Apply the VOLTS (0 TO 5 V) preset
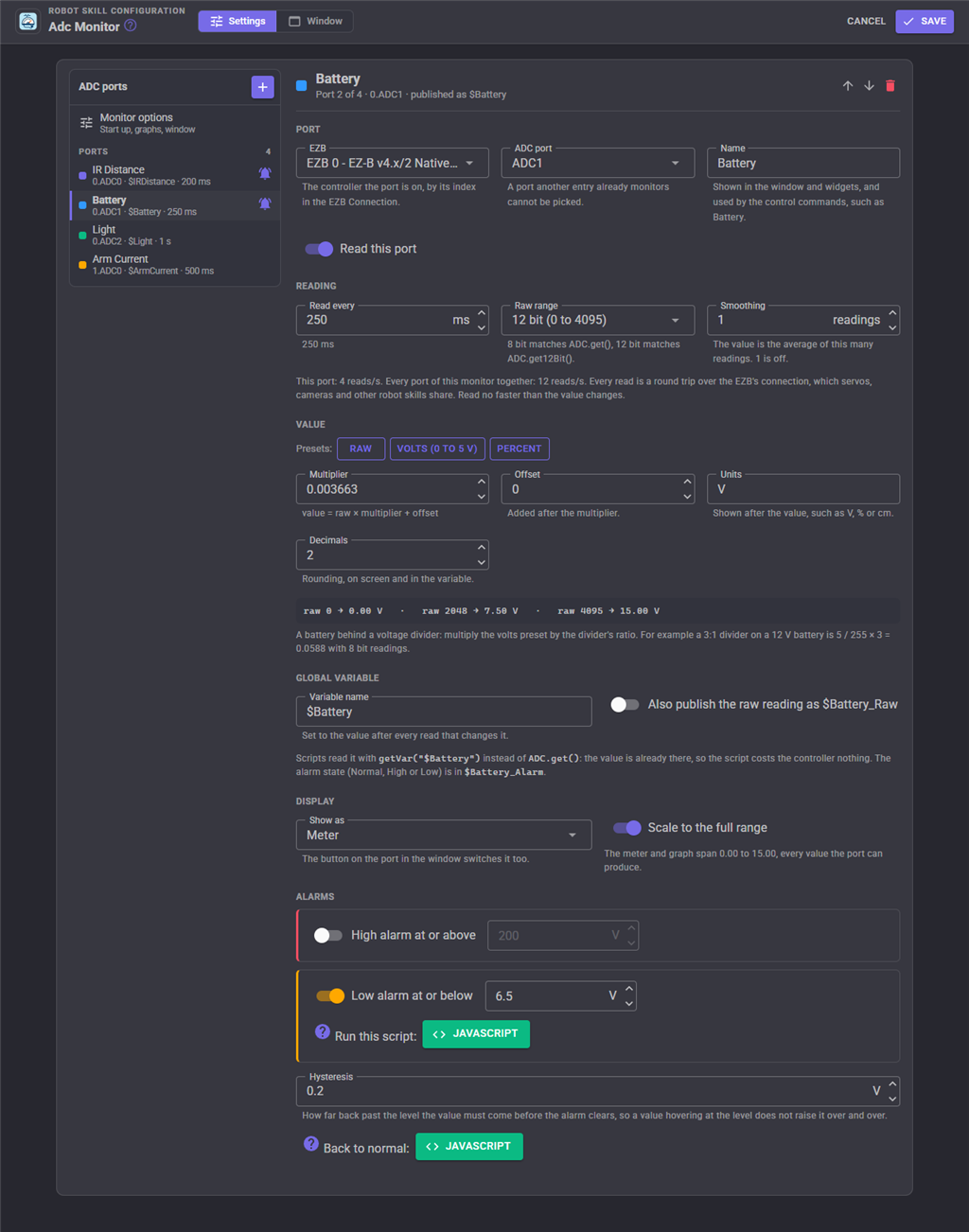The image size is (969, 1232). pos(437,449)
